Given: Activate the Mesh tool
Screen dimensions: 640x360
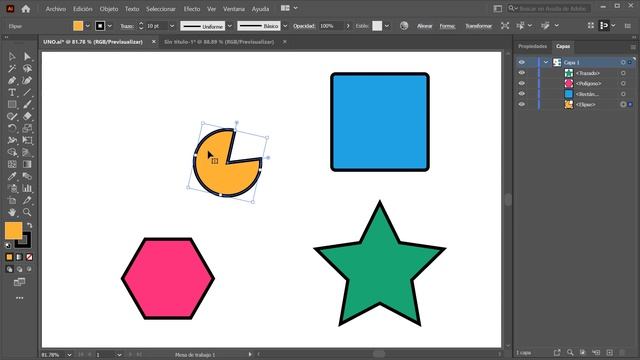Looking at the screenshot, I should coord(12,164).
